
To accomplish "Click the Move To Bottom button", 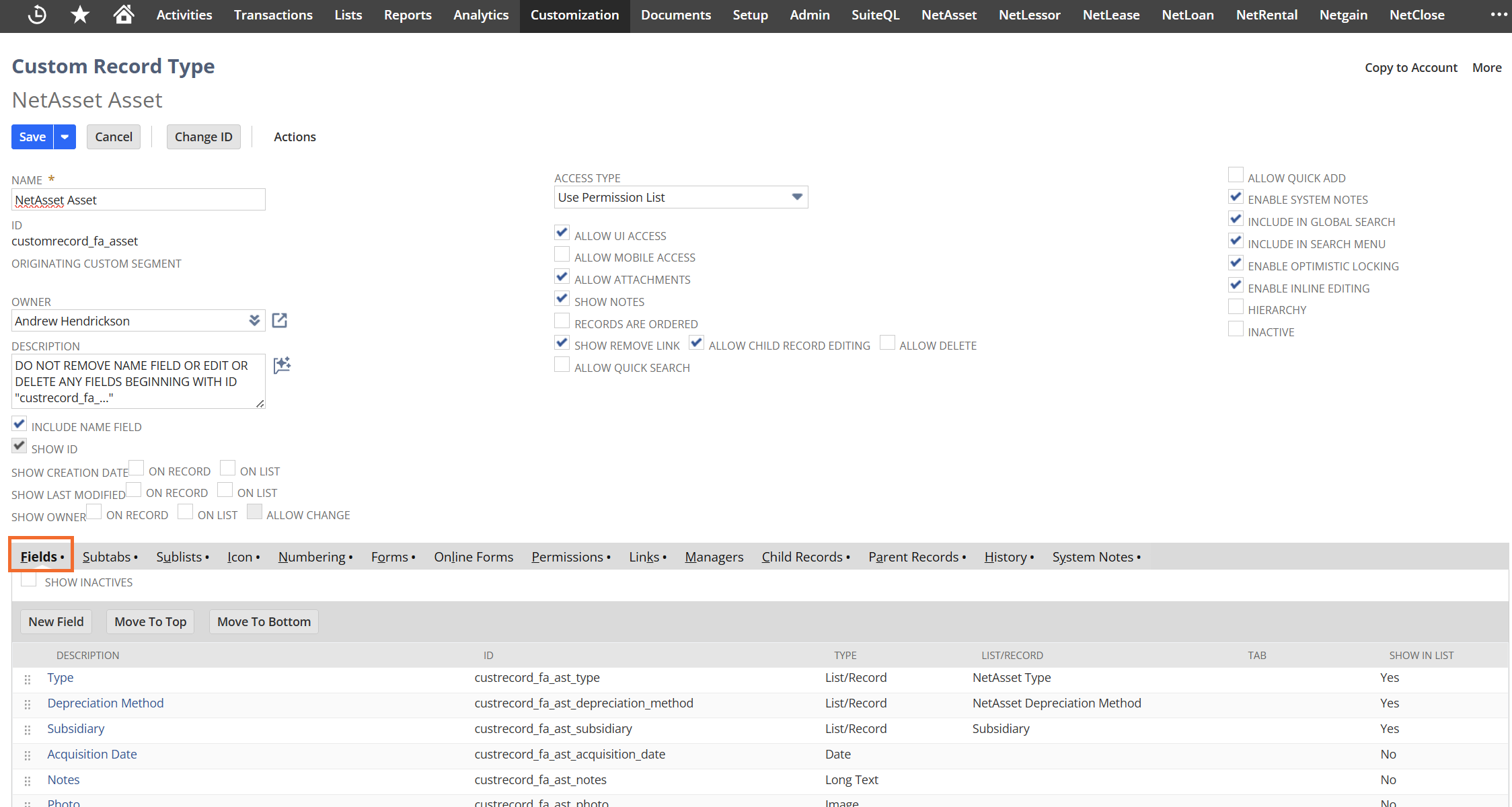I will [264, 621].
